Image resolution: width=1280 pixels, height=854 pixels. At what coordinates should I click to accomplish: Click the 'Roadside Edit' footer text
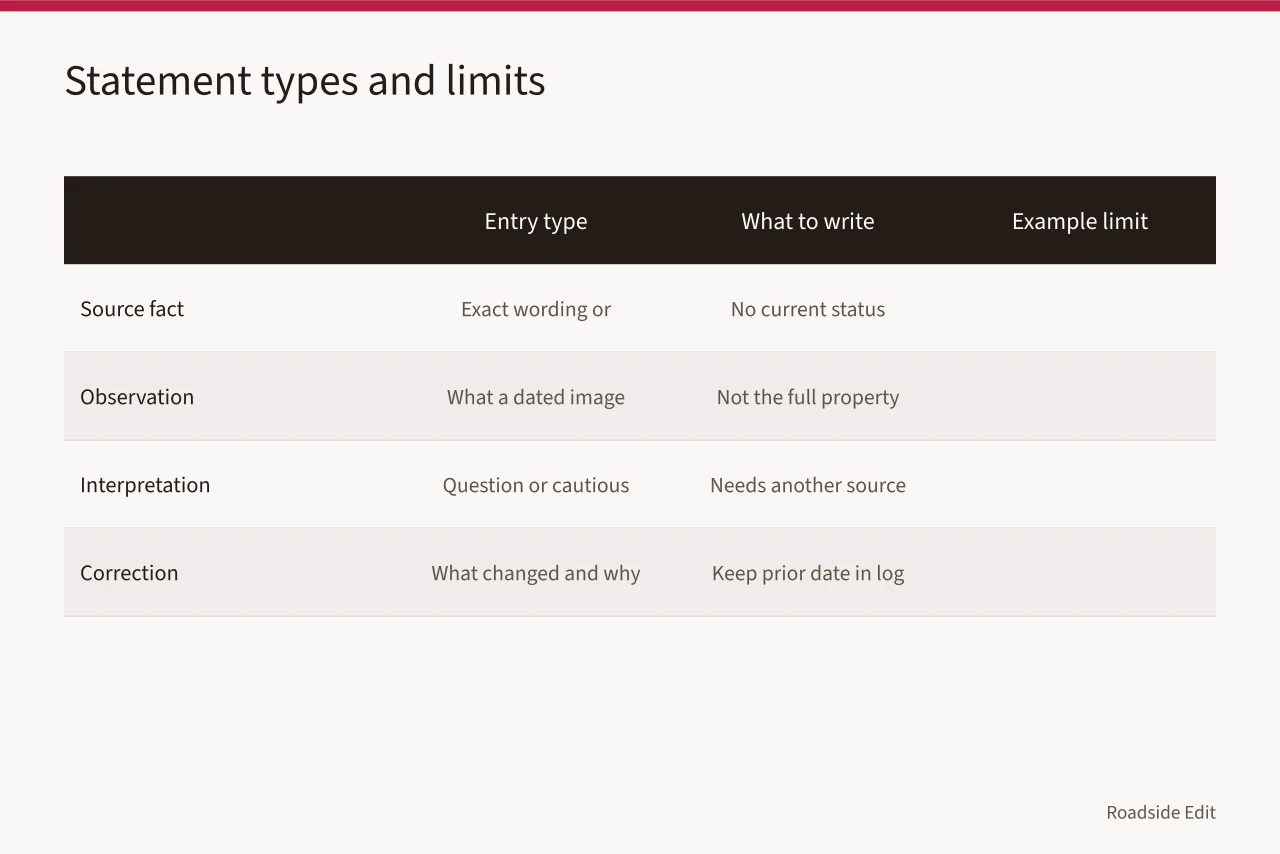(1161, 812)
